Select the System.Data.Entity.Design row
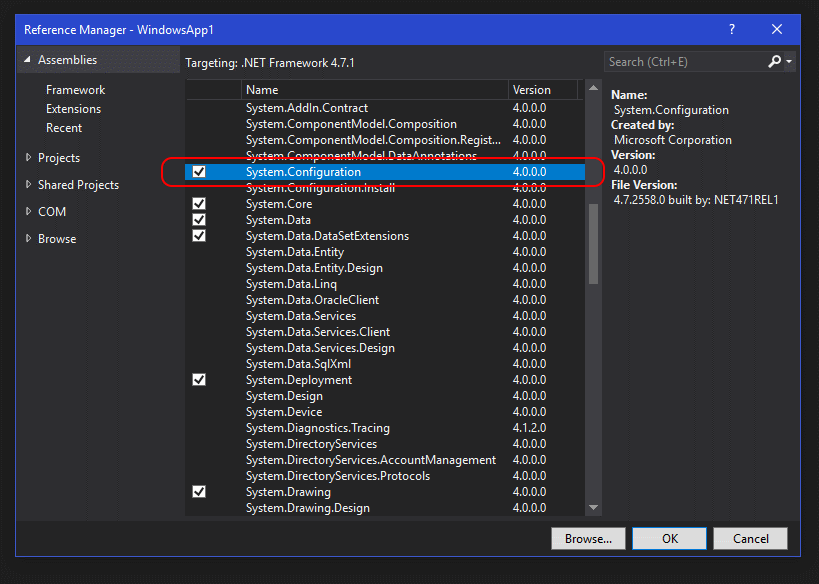The image size is (819, 584). [385, 268]
